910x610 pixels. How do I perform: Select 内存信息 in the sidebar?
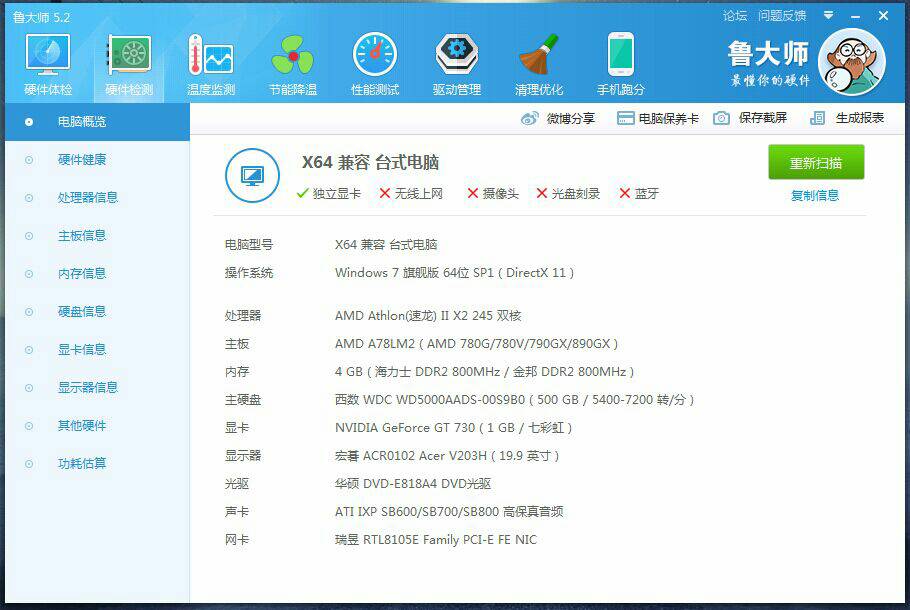(98, 274)
